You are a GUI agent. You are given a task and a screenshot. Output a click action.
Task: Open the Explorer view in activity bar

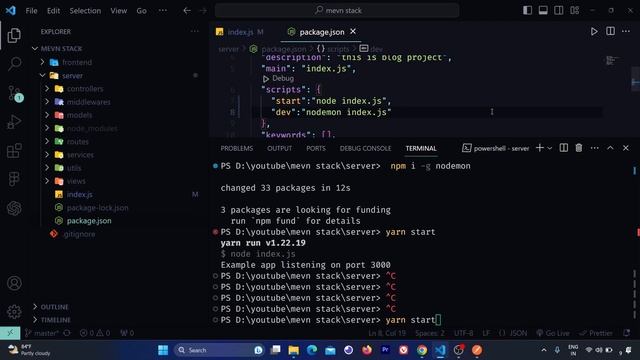point(14,36)
